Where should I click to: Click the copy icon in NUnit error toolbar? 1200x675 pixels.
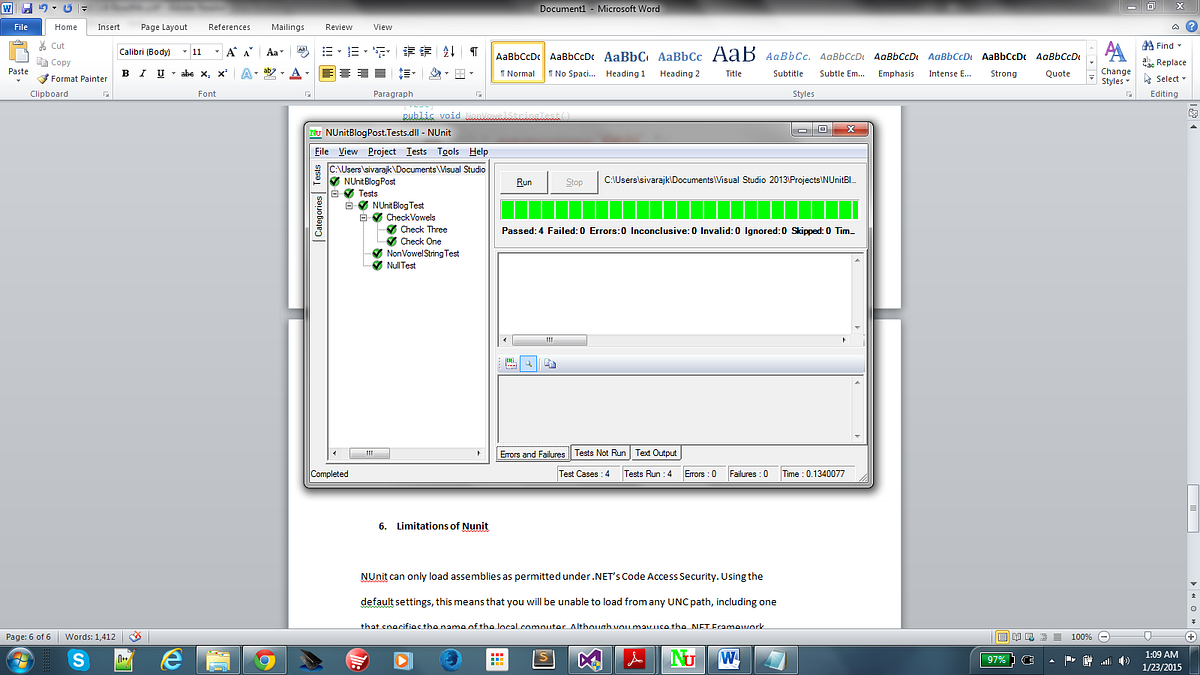551,364
